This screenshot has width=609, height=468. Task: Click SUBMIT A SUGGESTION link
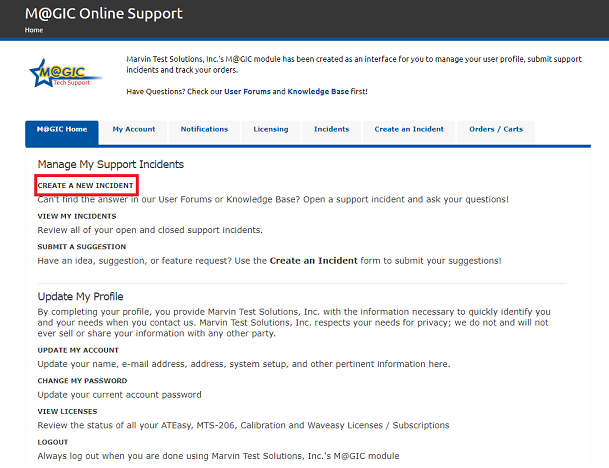pos(82,247)
